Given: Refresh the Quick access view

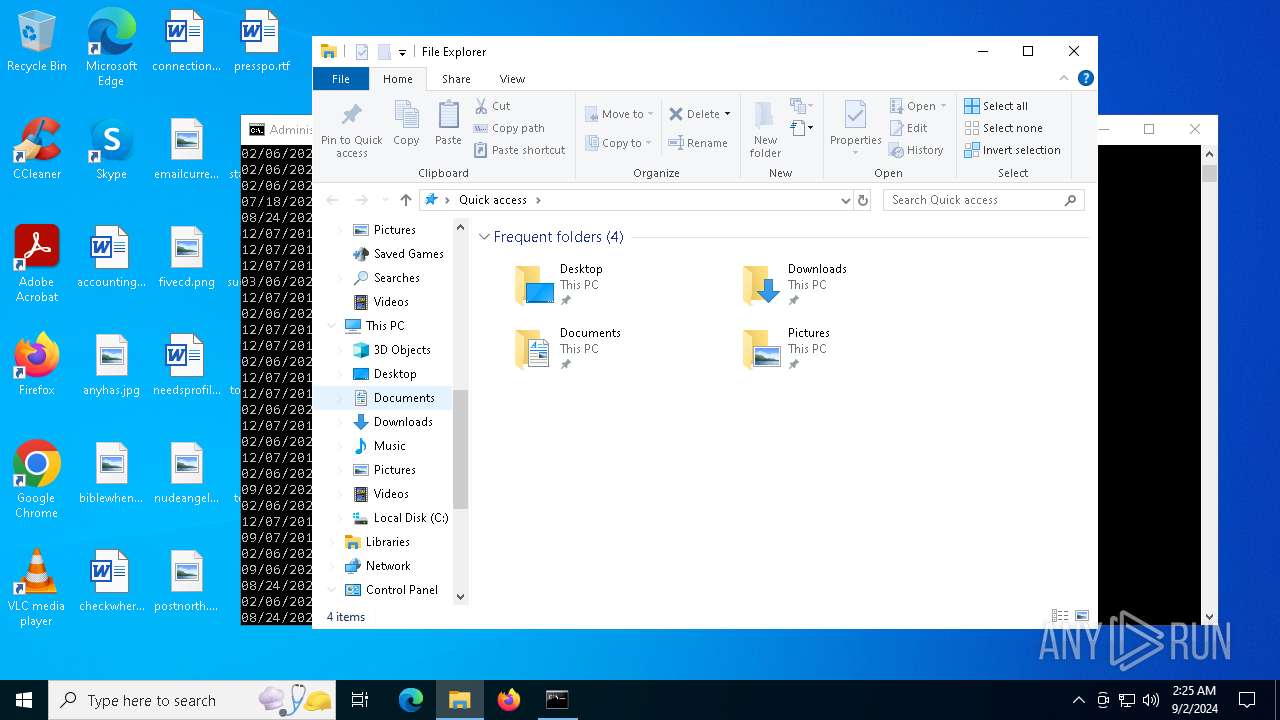Looking at the screenshot, I should pyautogui.click(x=863, y=200).
